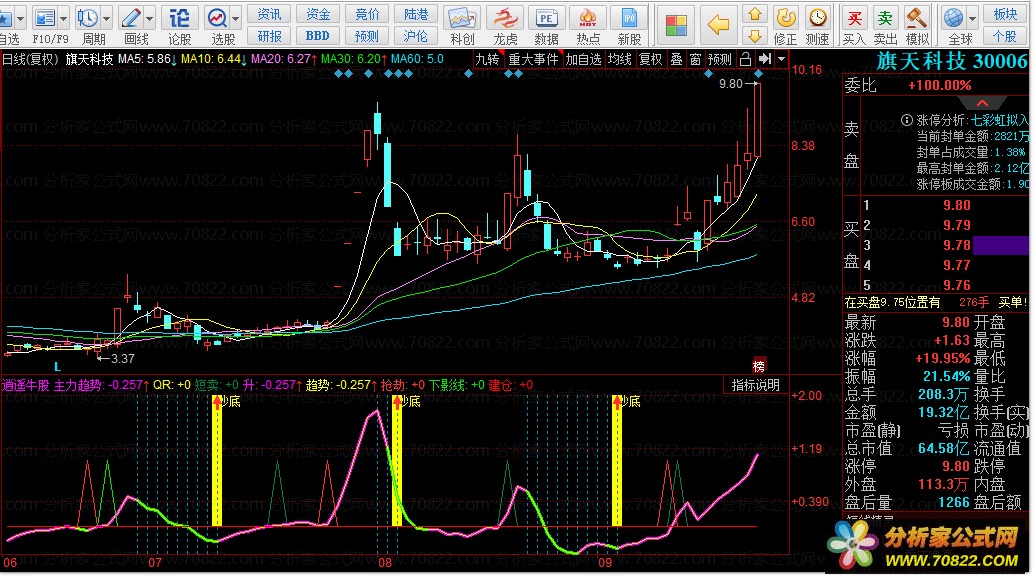Select the 画线 drawing pencil tool
This screenshot has width=1035, height=577.
pos(131,18)
